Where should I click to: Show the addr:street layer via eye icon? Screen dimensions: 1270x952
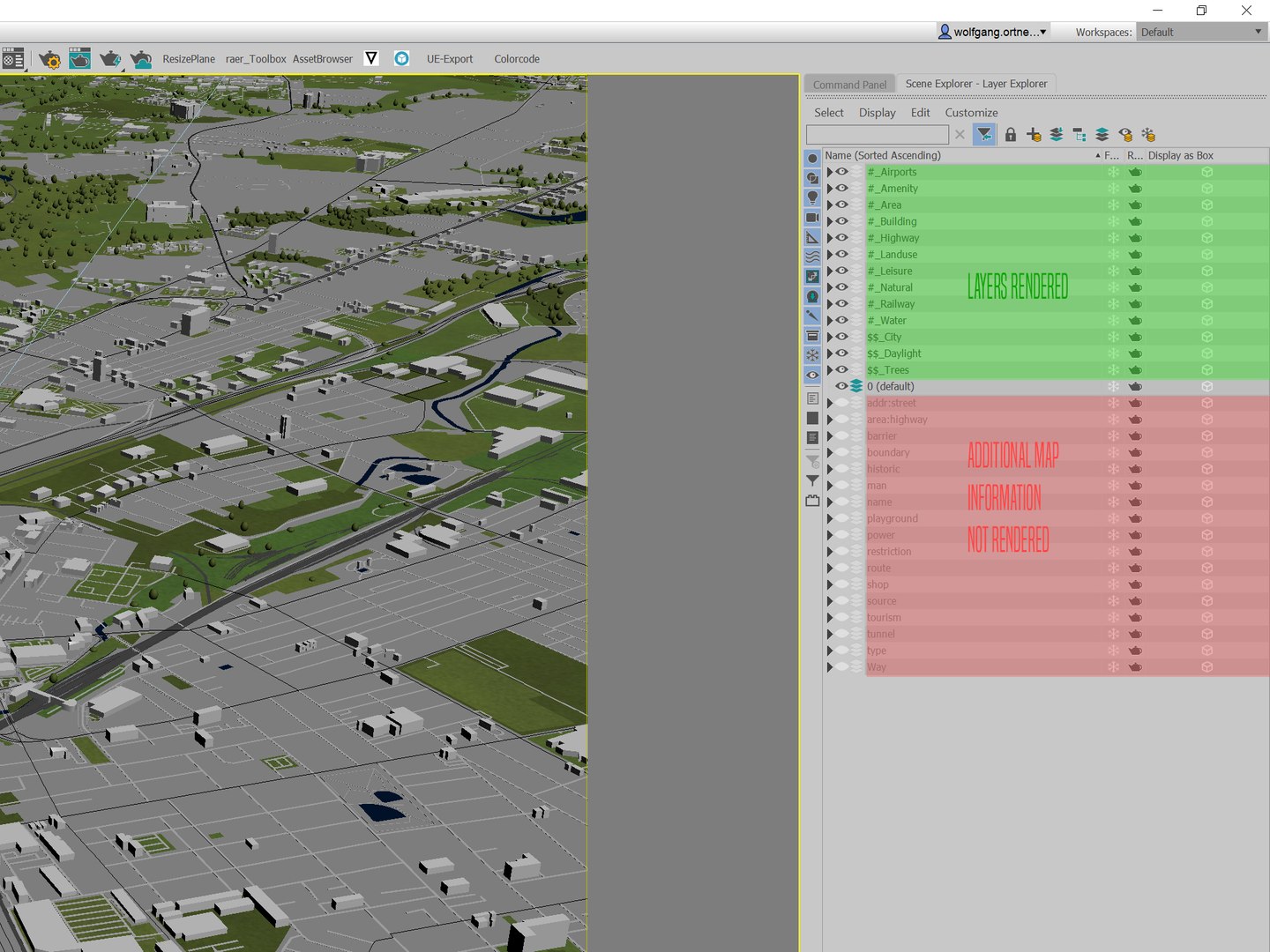[842, 403]
